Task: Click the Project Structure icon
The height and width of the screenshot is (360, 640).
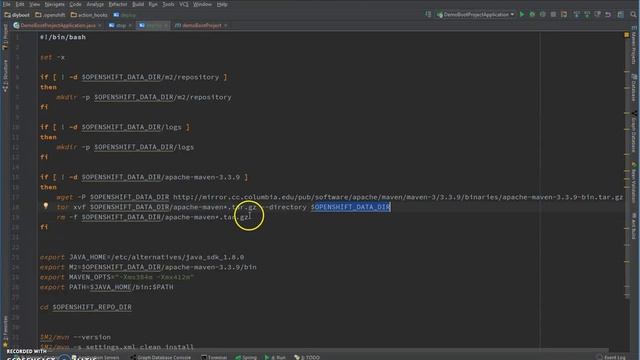Action: point(621,15)
